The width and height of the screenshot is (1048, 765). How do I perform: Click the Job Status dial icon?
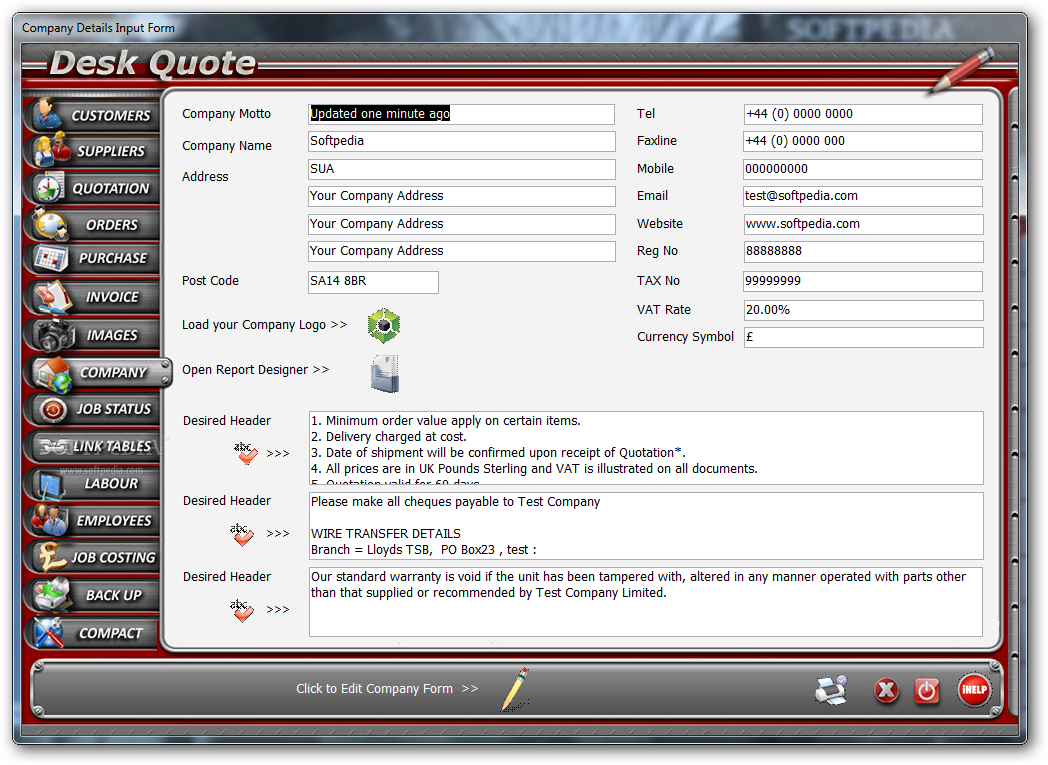click(x=53, y=410)
